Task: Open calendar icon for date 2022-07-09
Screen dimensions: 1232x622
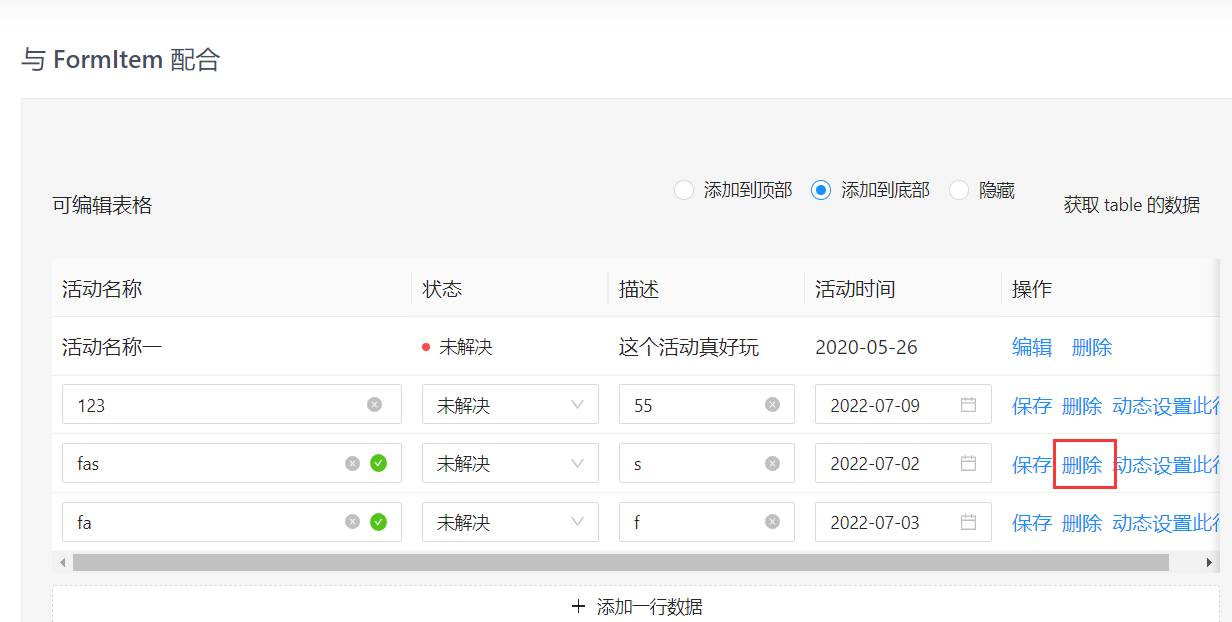Action: pos(968,405)
